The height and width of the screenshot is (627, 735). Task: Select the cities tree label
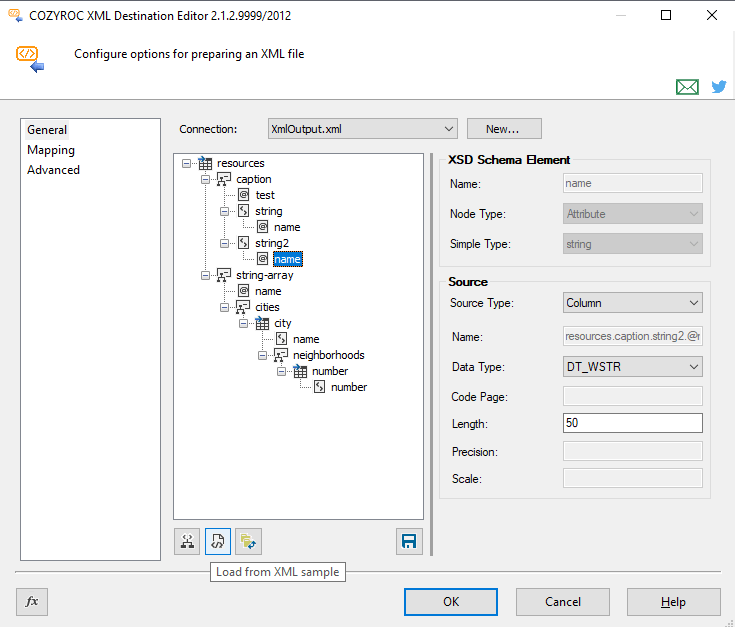click(267, 307)
